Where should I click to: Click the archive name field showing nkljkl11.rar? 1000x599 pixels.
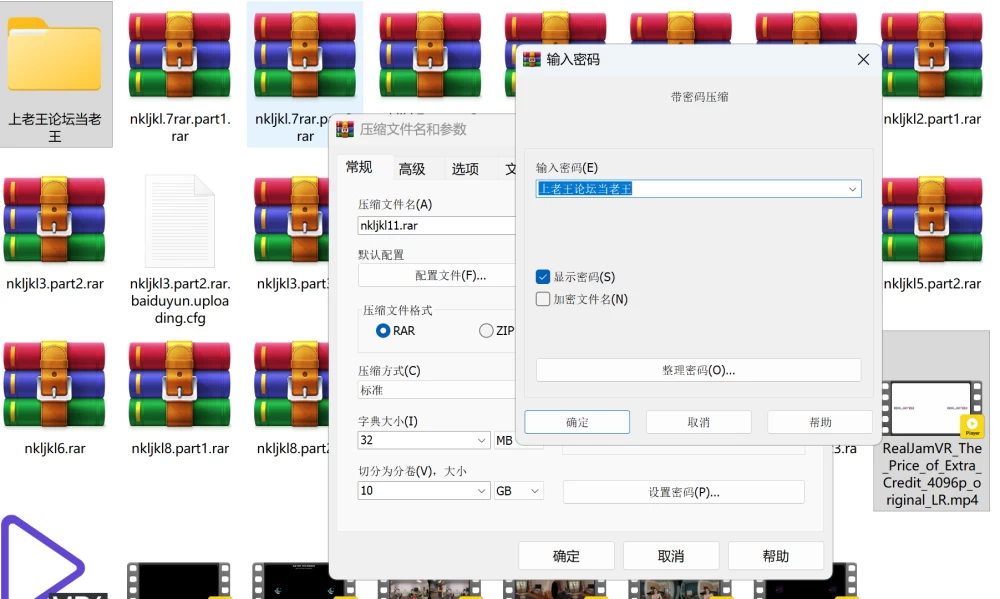pyautogui.click(x=436, y=225)
